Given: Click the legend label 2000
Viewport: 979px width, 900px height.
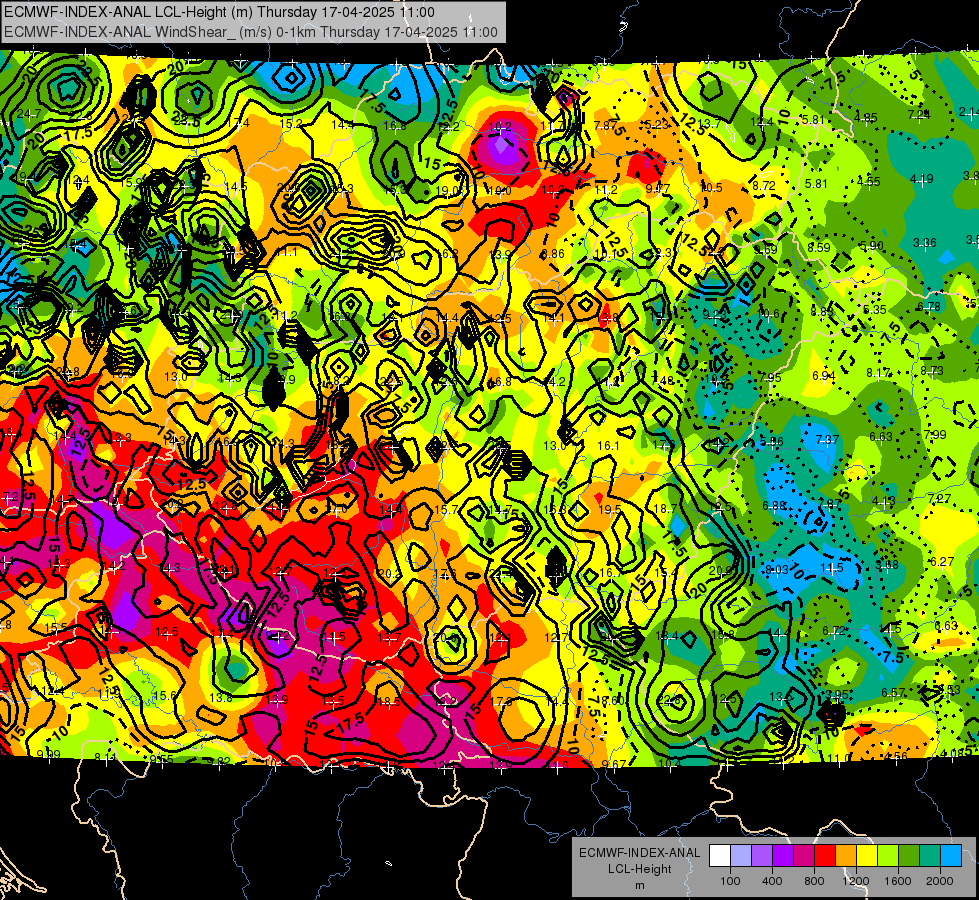Looking at the screenshot, I should 940,881.
